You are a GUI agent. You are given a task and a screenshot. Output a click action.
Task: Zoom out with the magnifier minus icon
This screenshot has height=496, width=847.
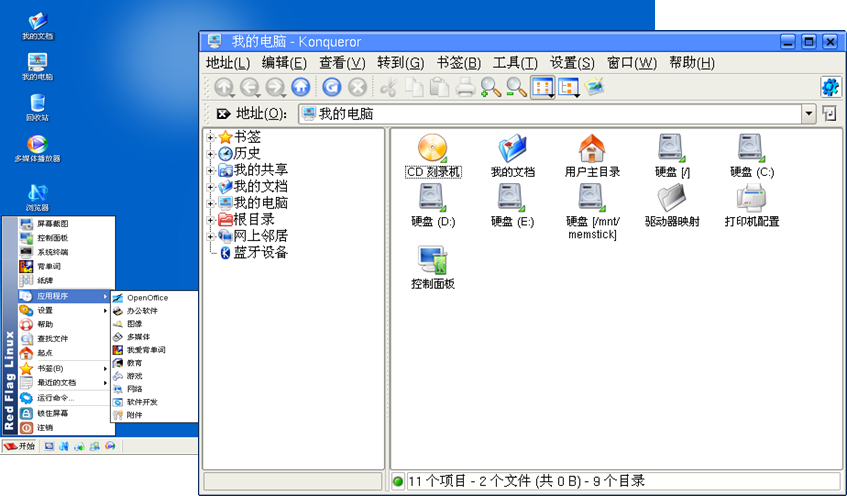[516, 87]
